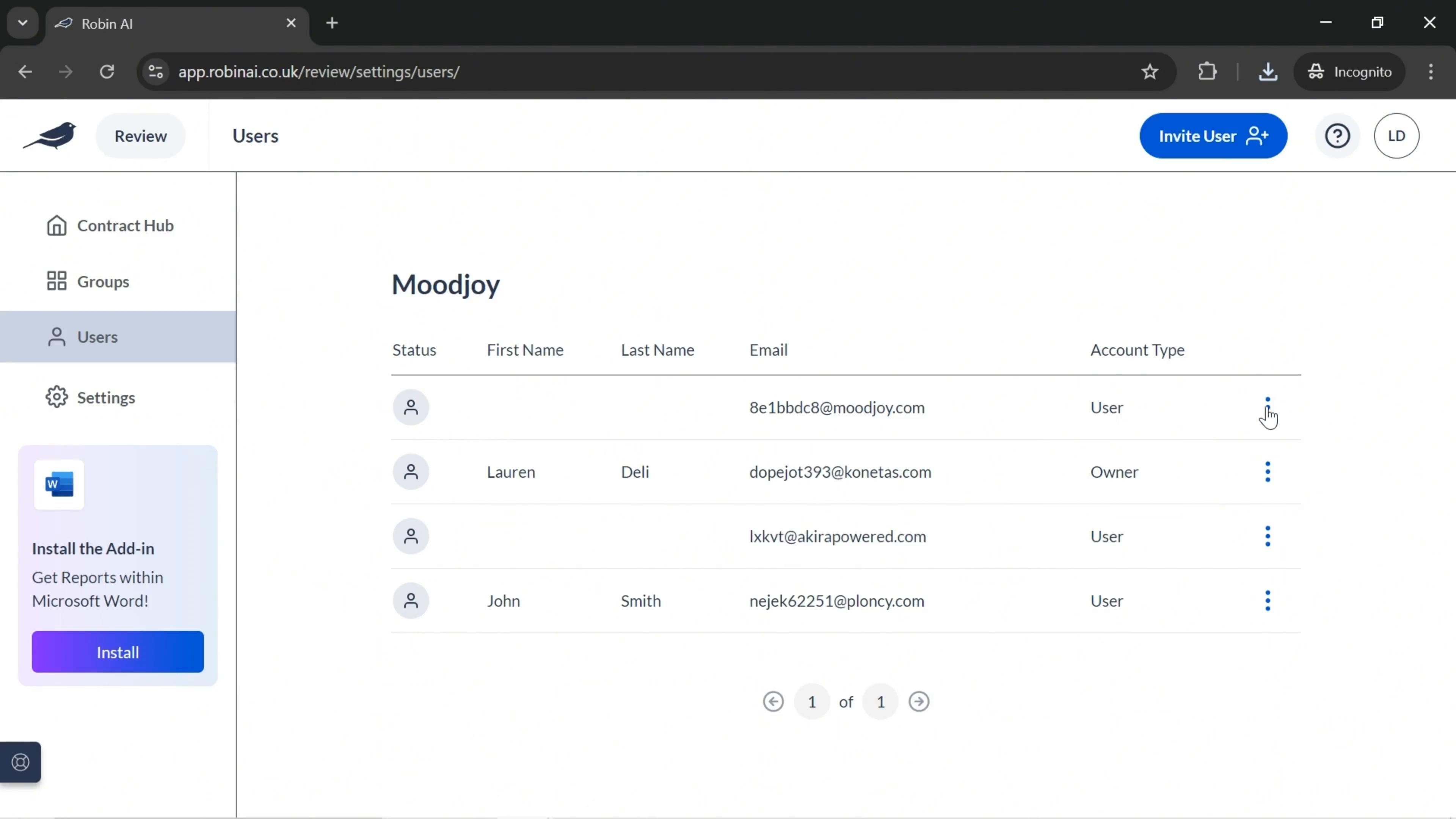This screenshot has height=819, width=1456.
Task: Open Settings section
Action: (x=106, y=397)
